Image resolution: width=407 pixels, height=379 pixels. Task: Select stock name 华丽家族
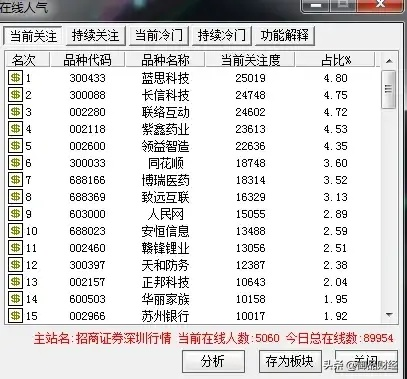tap(165, 299)
